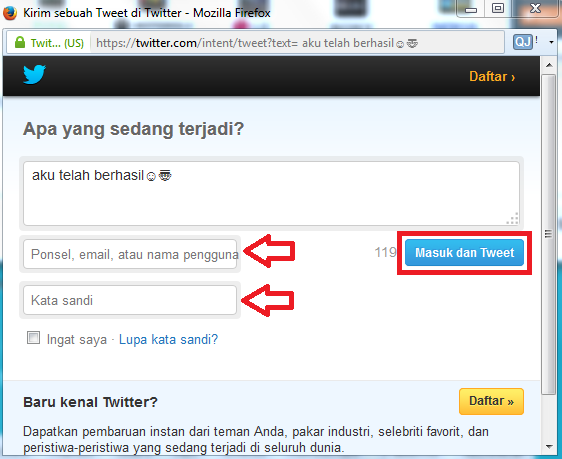562x459 pixels.
Task: Open the Lupa kata sandi? link
Action: tap(168, 339)
